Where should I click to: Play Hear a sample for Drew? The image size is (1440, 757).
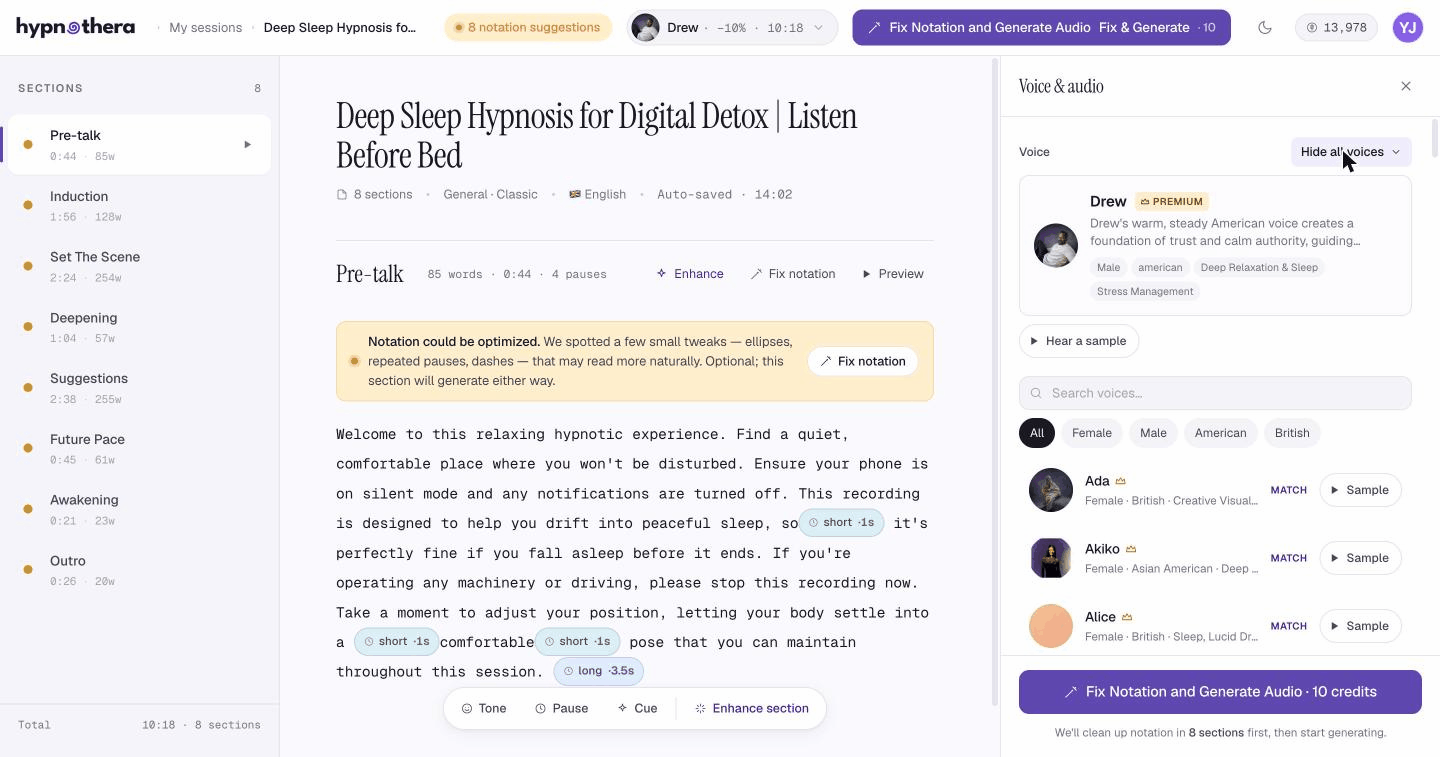point(1079,341)
